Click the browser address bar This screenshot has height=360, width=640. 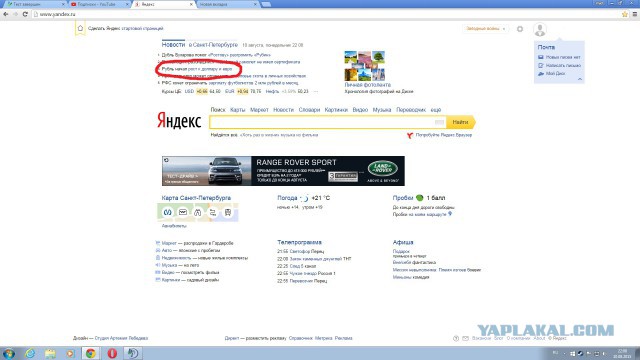click(x=327, y=14)
